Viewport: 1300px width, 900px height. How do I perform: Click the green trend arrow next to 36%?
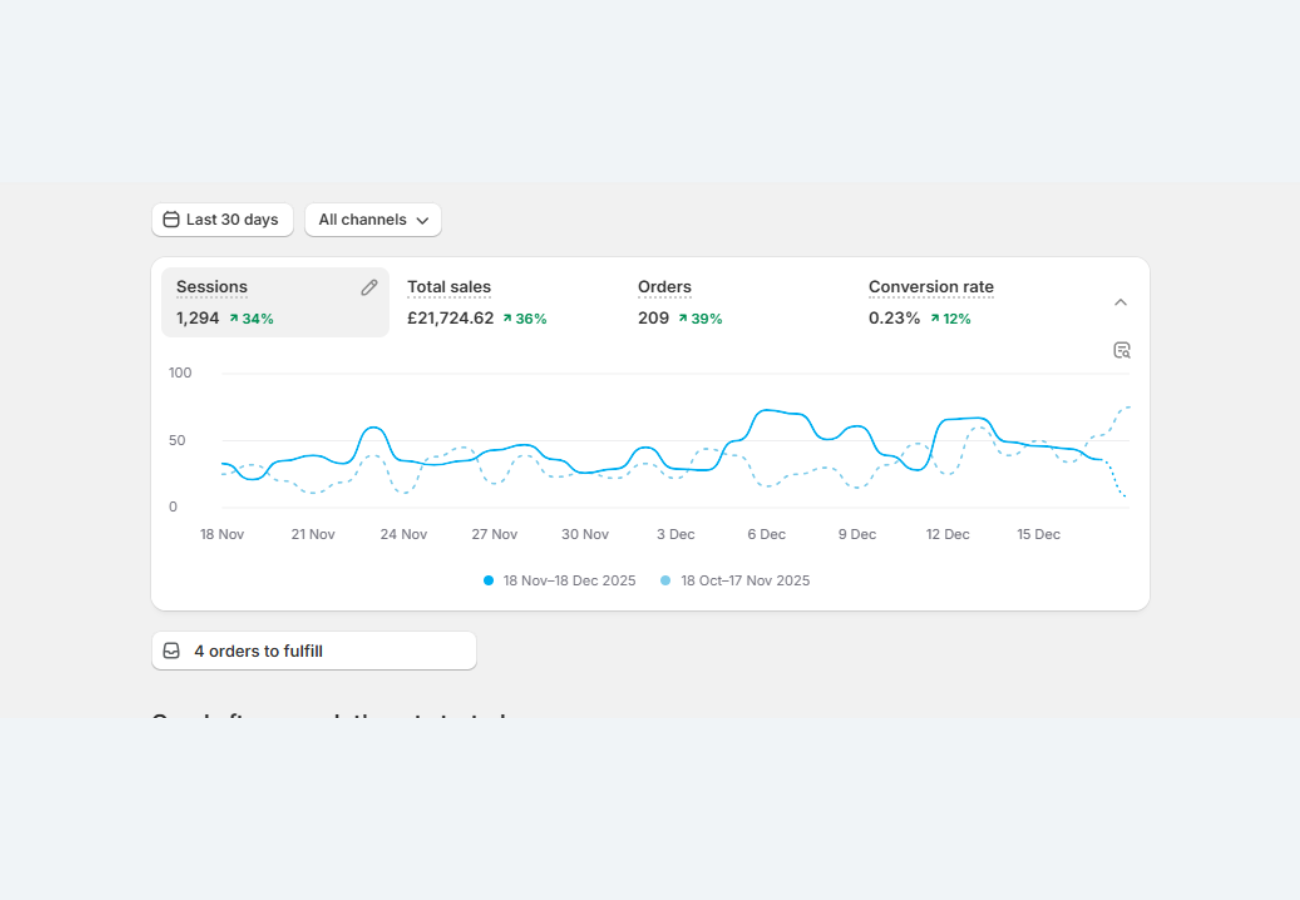(x=507, y=319)
